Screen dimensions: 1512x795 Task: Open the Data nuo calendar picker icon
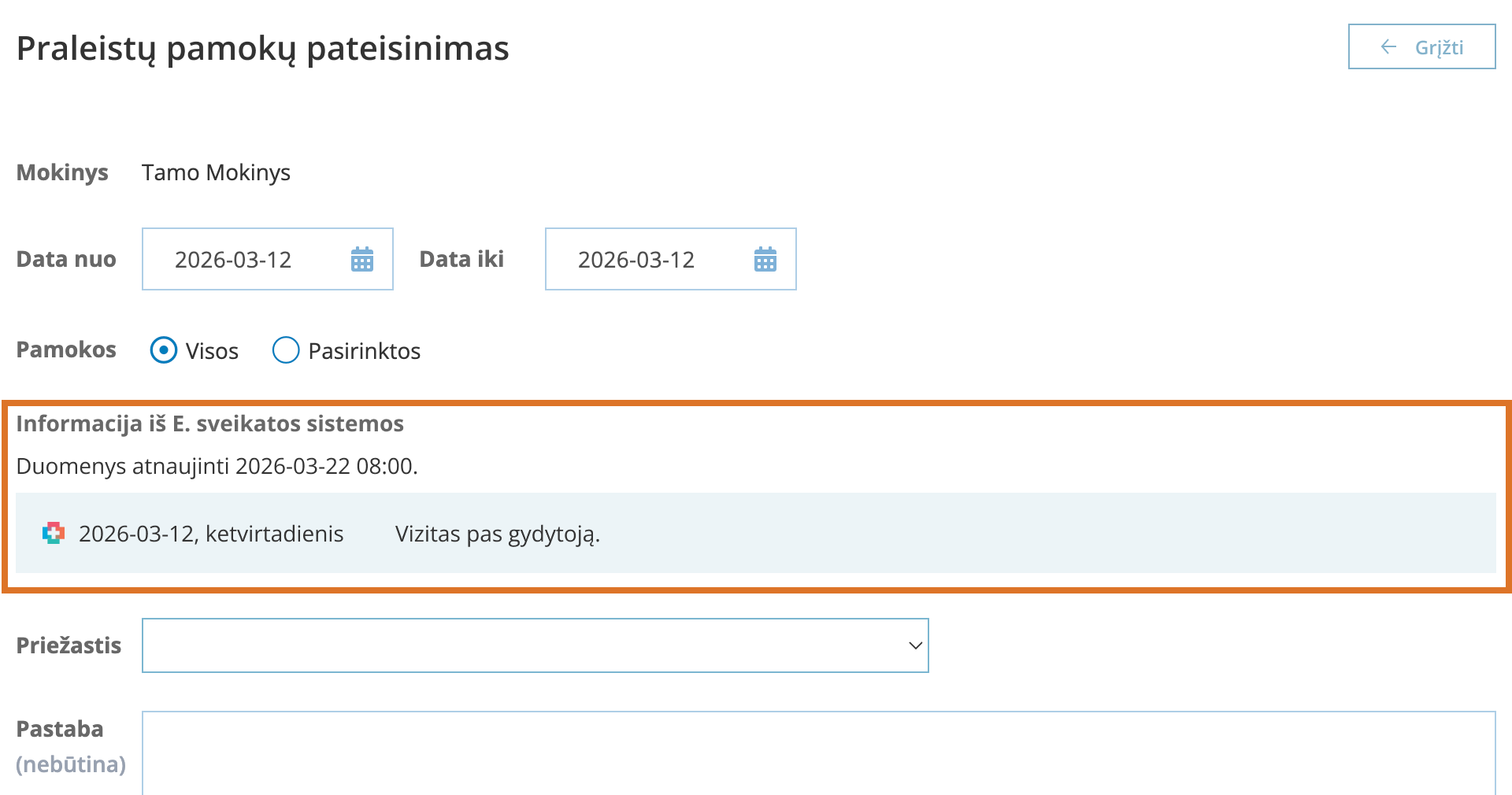click(362, 259)
